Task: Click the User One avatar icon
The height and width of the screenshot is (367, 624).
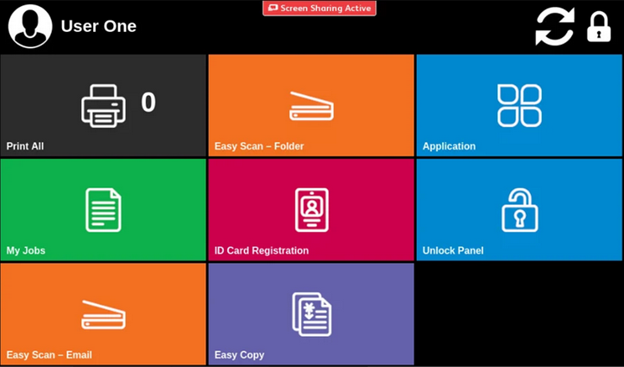Action: click(x=30, y=26)
